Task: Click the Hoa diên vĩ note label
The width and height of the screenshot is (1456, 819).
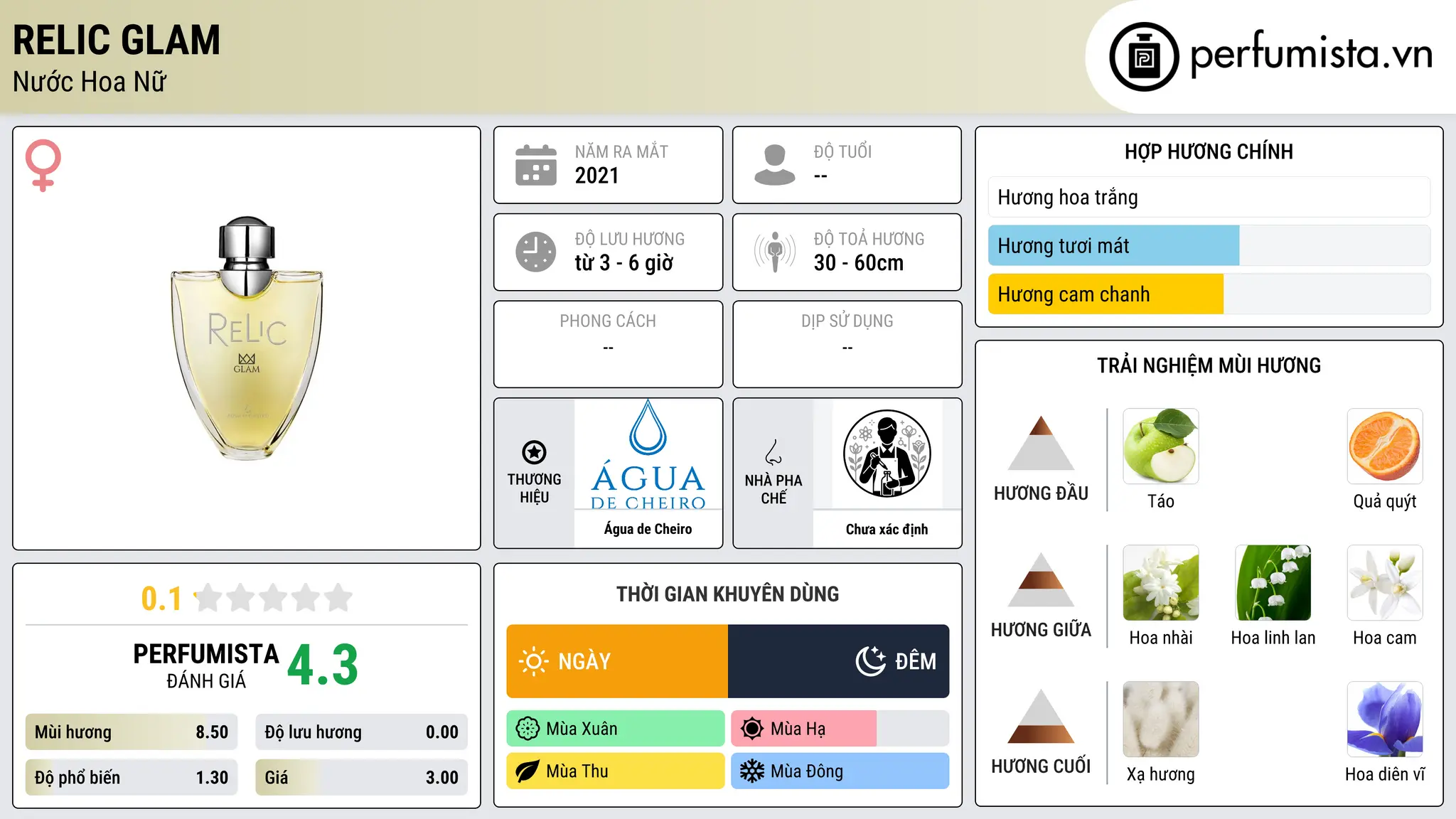Action: [1385, 774]
